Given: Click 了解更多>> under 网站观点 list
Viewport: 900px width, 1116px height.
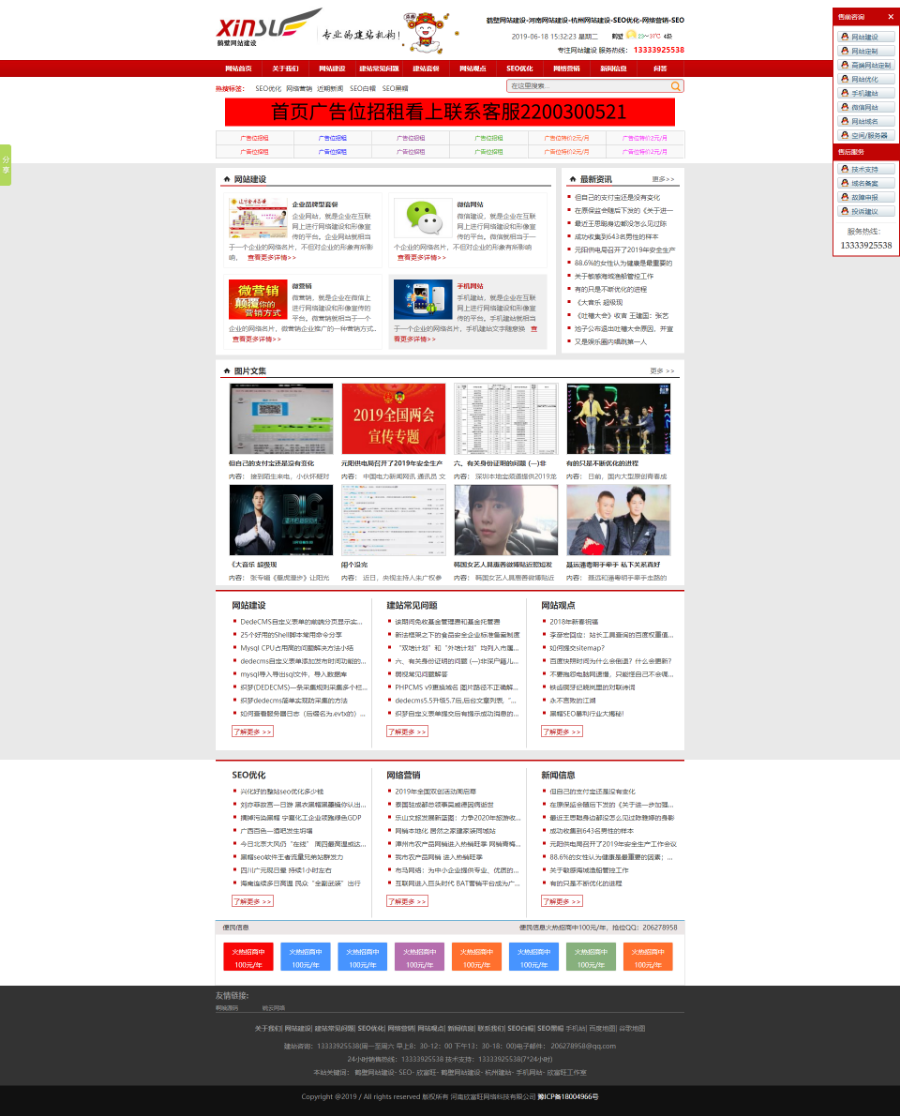Looking at the screenshot, I should [x=562, y=732].
